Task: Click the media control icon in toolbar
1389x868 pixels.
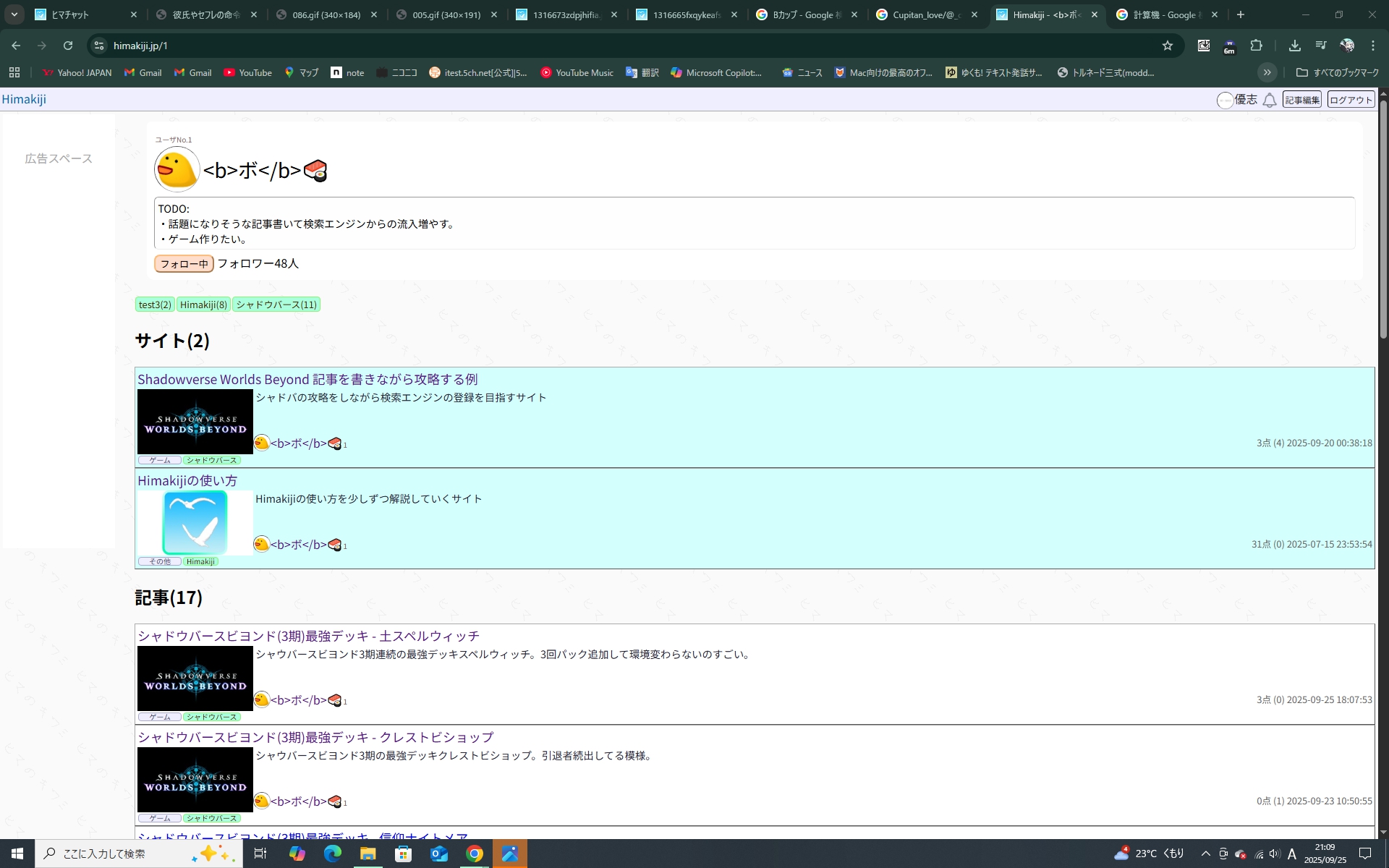Action: (1321, 46)
